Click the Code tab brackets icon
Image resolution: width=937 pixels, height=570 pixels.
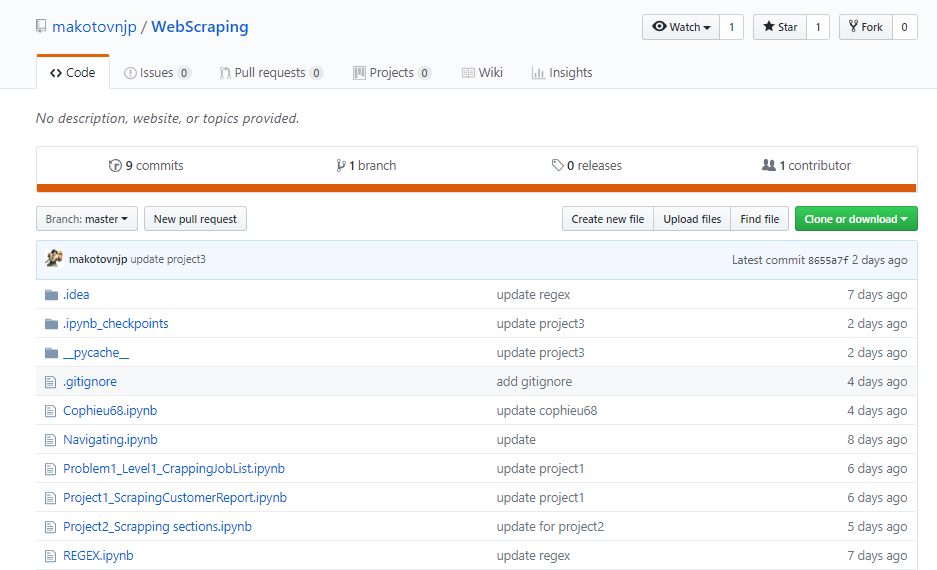tap(56, 73)
